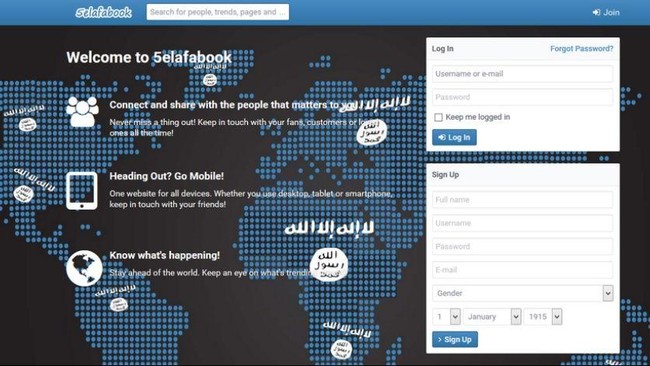The height and width of the screenshot is (366, 650).
Task: Open the birth day dropdown showing 1
Action: pos(446,317)
